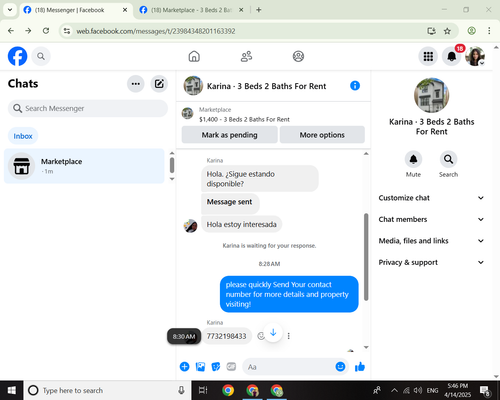
Task: React to the 7732198433 message
Action: pyautogui.click(x=261, y=336)
